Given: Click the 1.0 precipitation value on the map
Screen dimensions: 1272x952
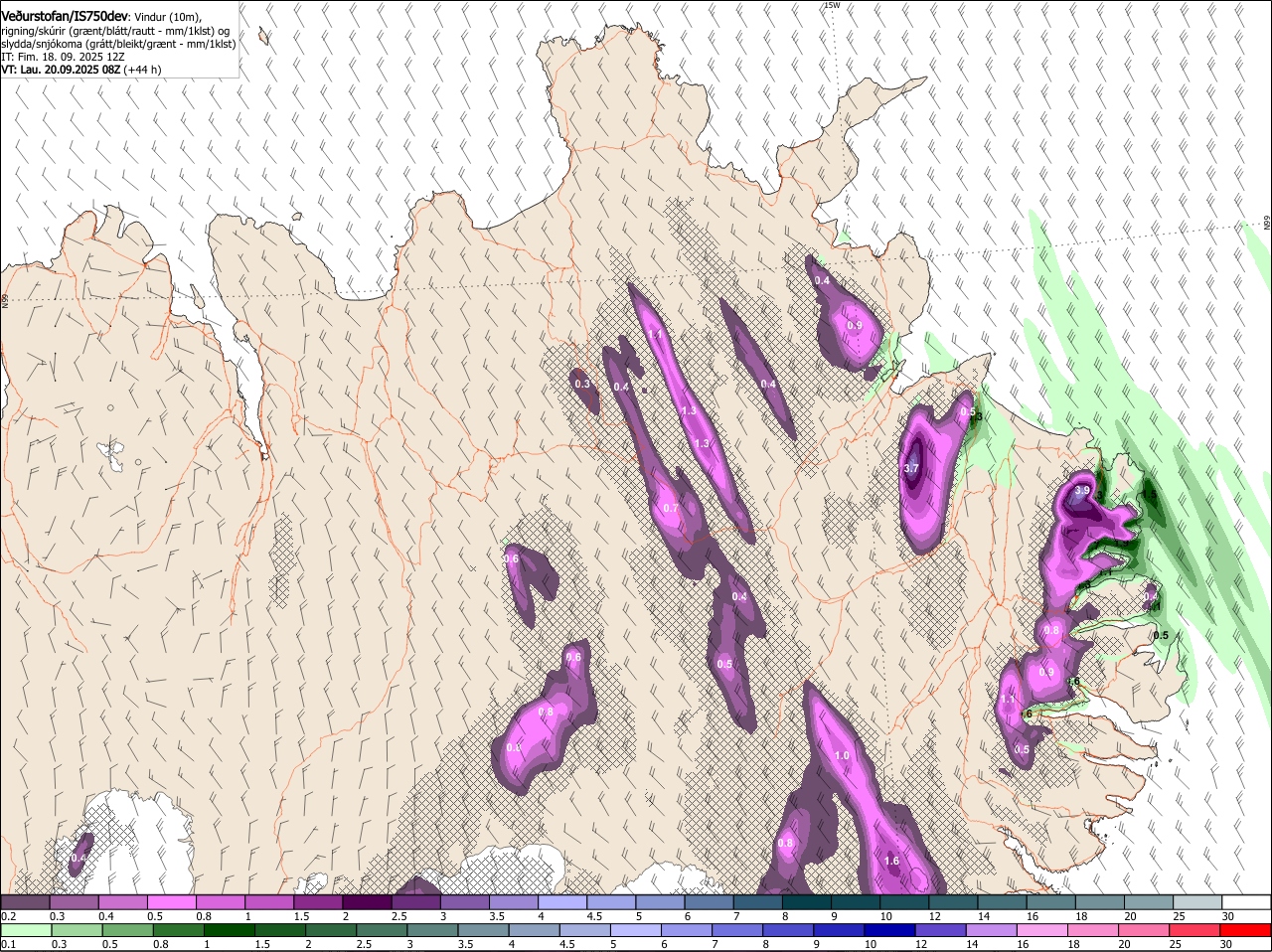Looking at the screenshot, I should coord(843,755).
